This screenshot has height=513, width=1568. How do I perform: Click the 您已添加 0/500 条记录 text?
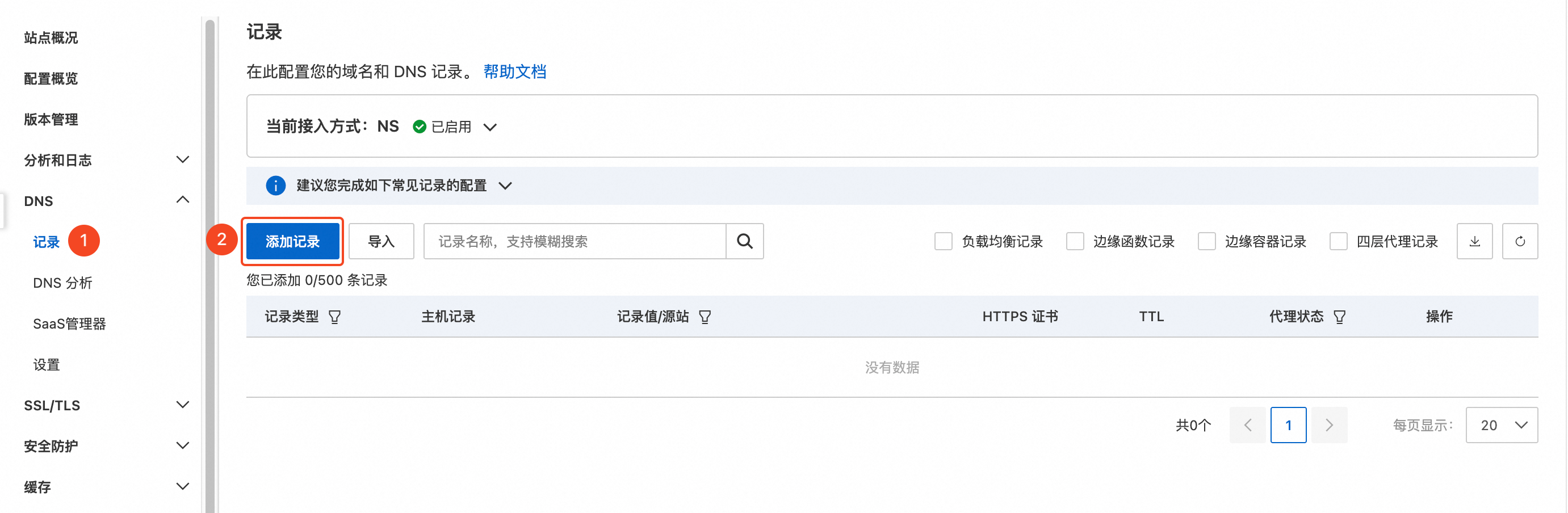[x=317, y=280]
